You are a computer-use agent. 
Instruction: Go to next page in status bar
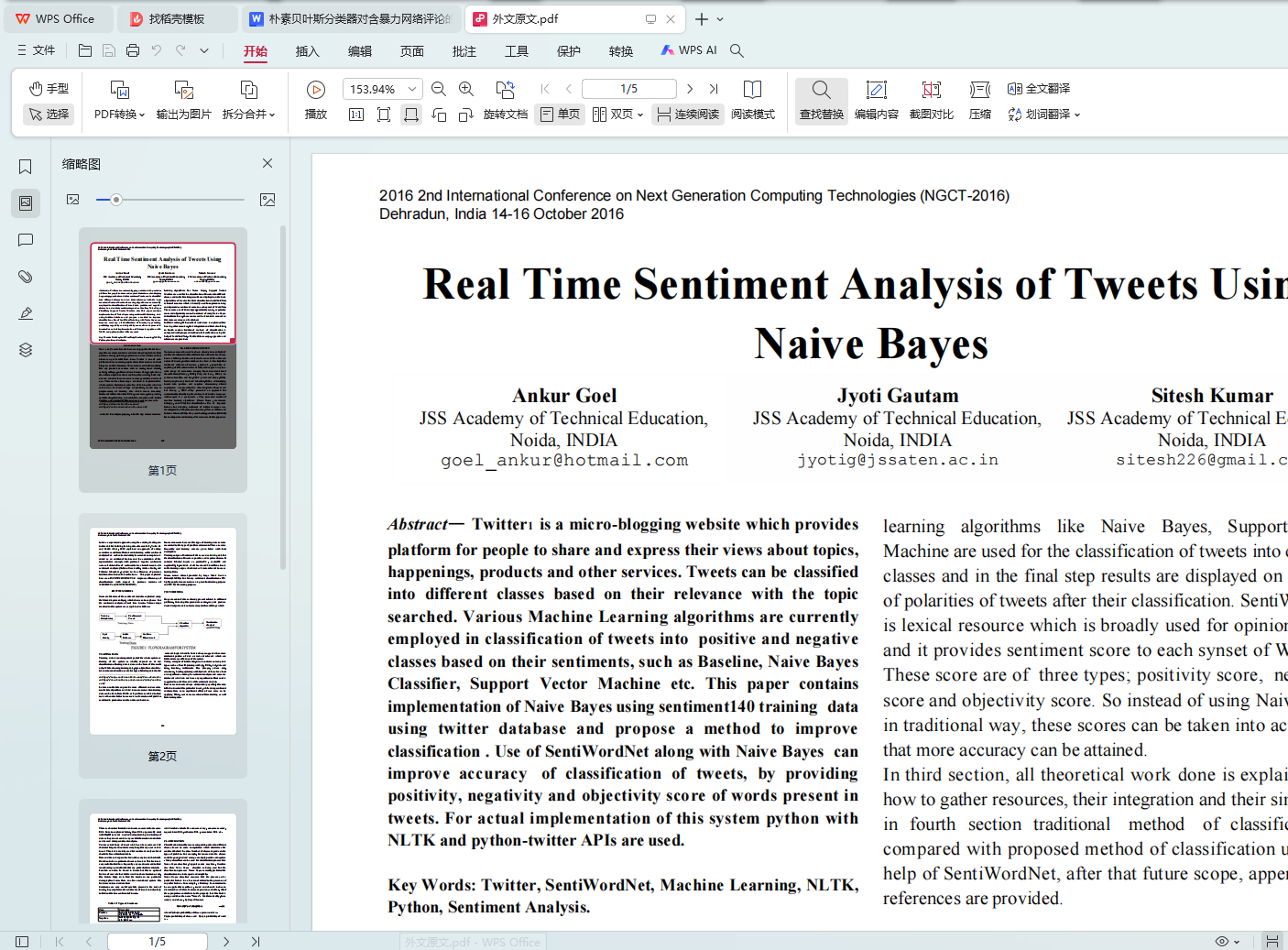pyautogui.click(x=226, y=941)
